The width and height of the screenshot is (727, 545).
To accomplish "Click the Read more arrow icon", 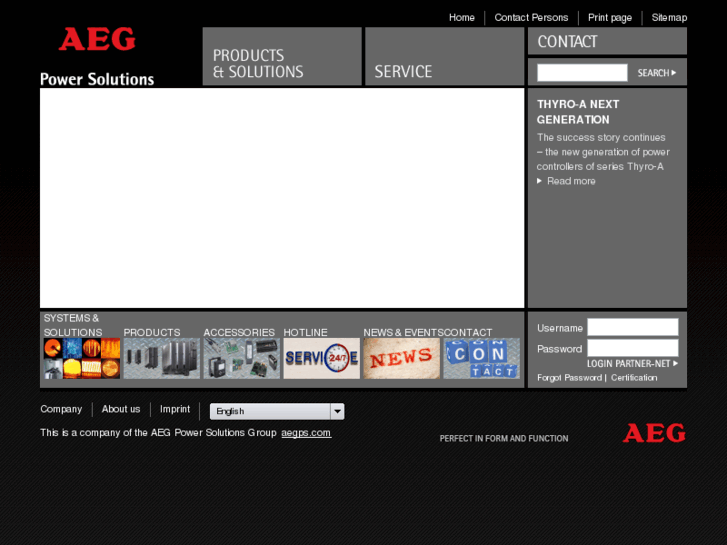I will [x=539, y=181].
